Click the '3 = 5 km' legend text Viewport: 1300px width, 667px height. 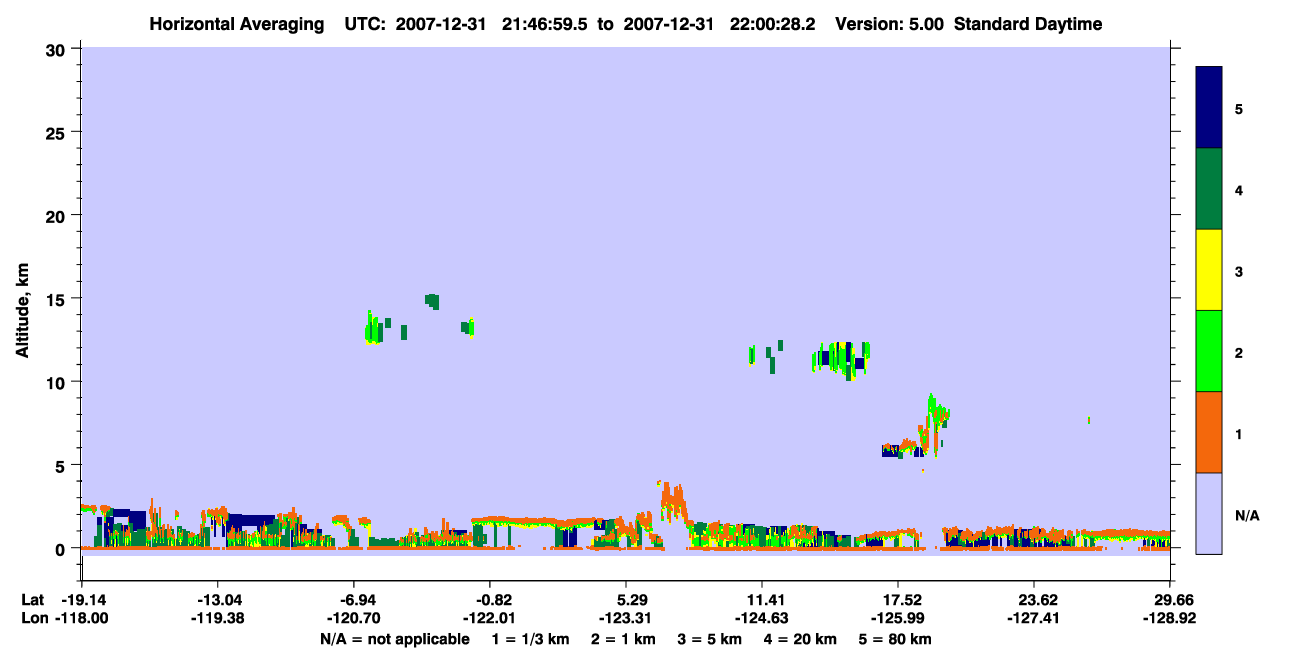[x=710, y=639]
